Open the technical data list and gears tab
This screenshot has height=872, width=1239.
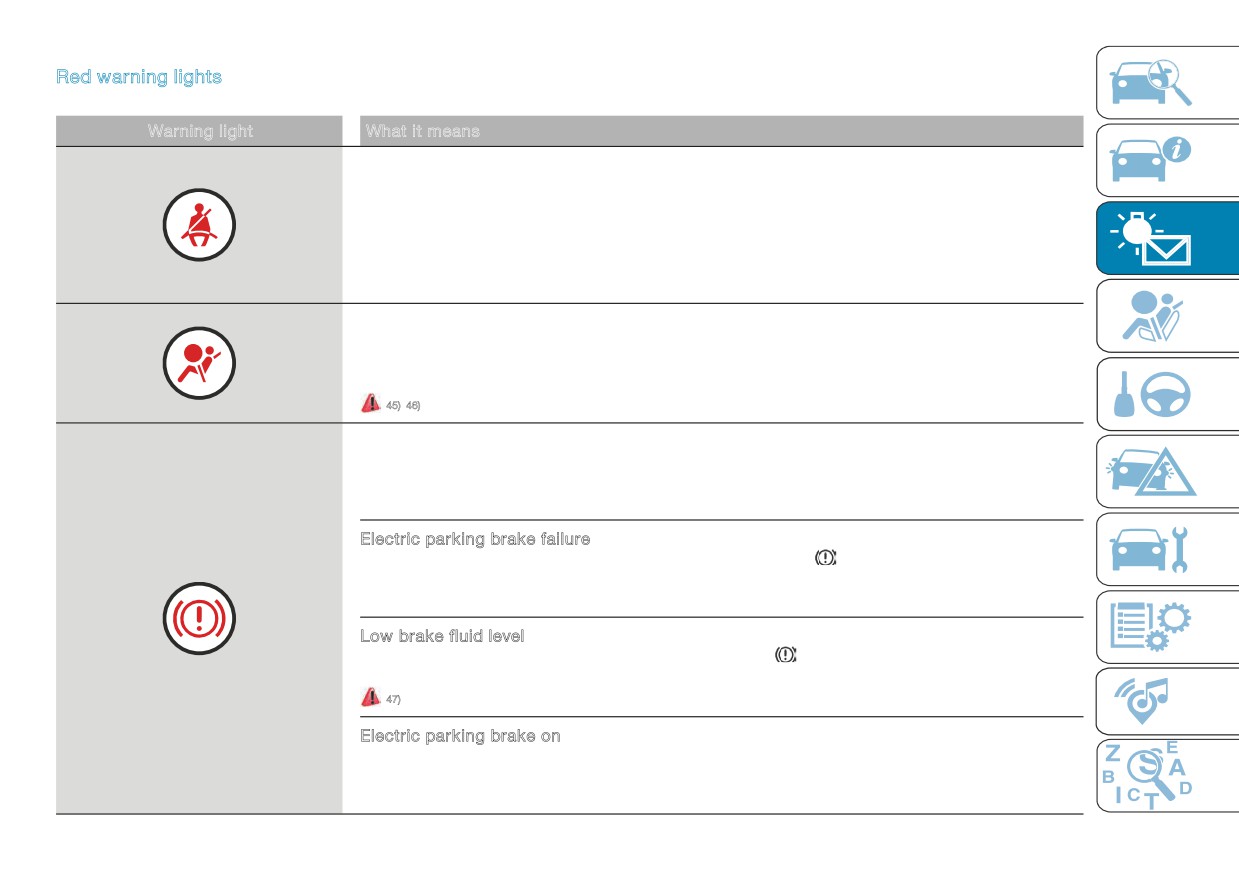click(x=1167, y=627)
